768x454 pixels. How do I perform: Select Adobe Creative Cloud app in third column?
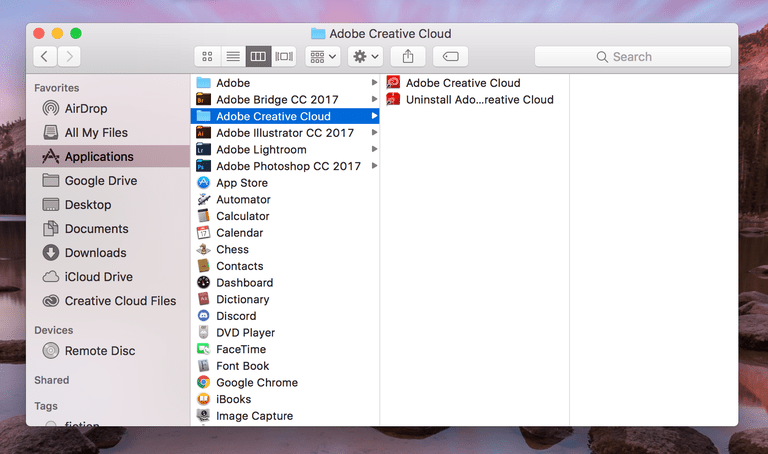(474, 82)
